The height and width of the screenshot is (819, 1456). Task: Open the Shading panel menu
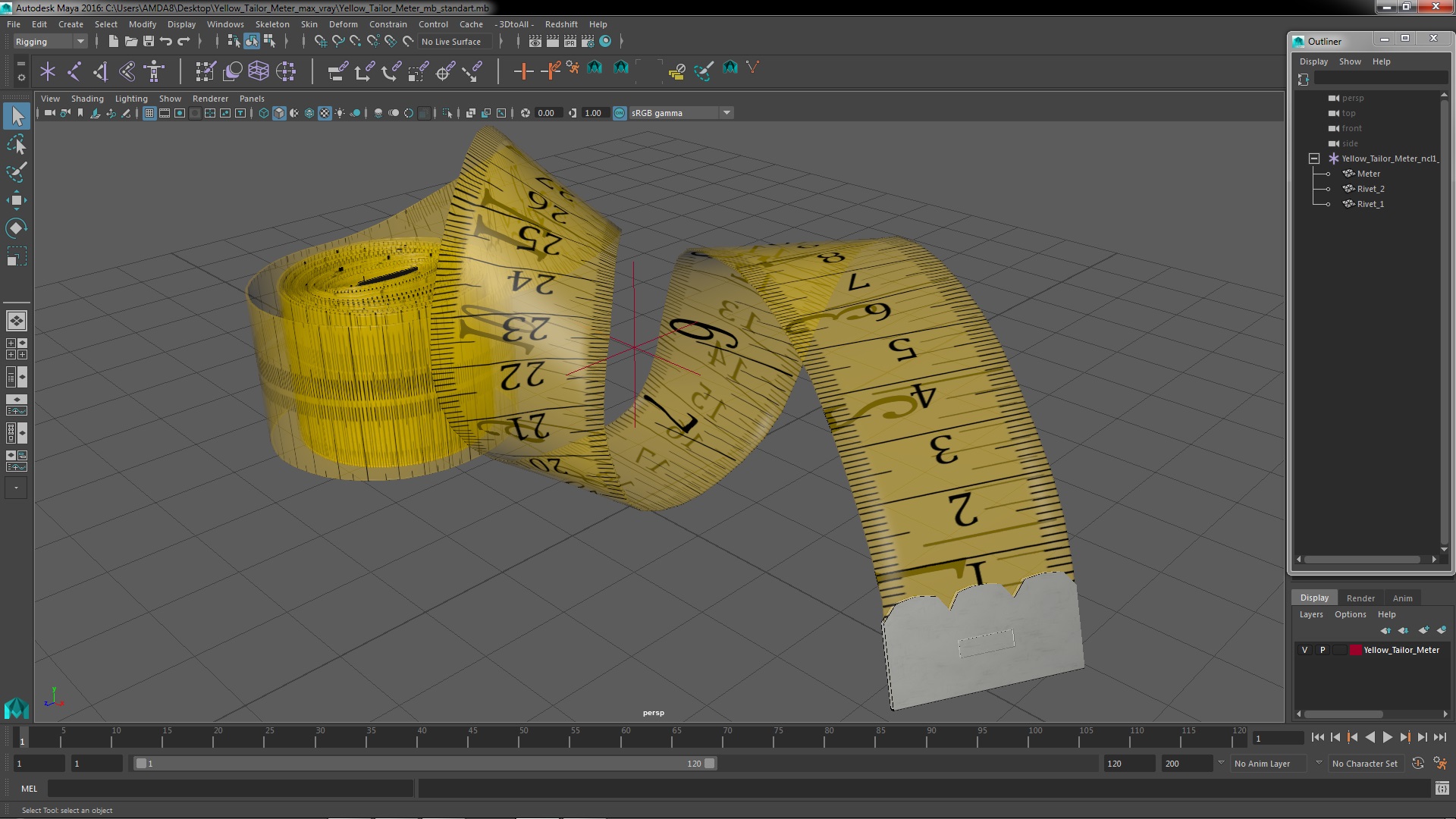pos(87,99)
